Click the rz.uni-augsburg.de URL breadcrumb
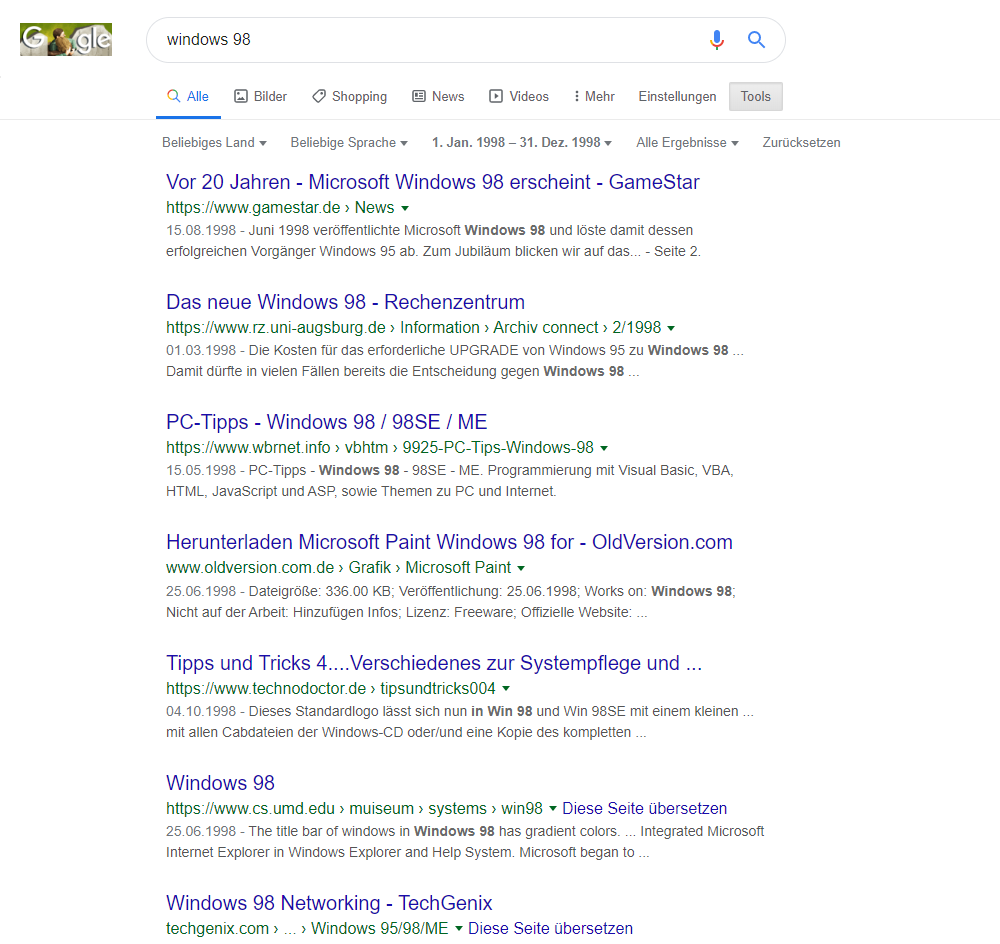 (413, 327)
